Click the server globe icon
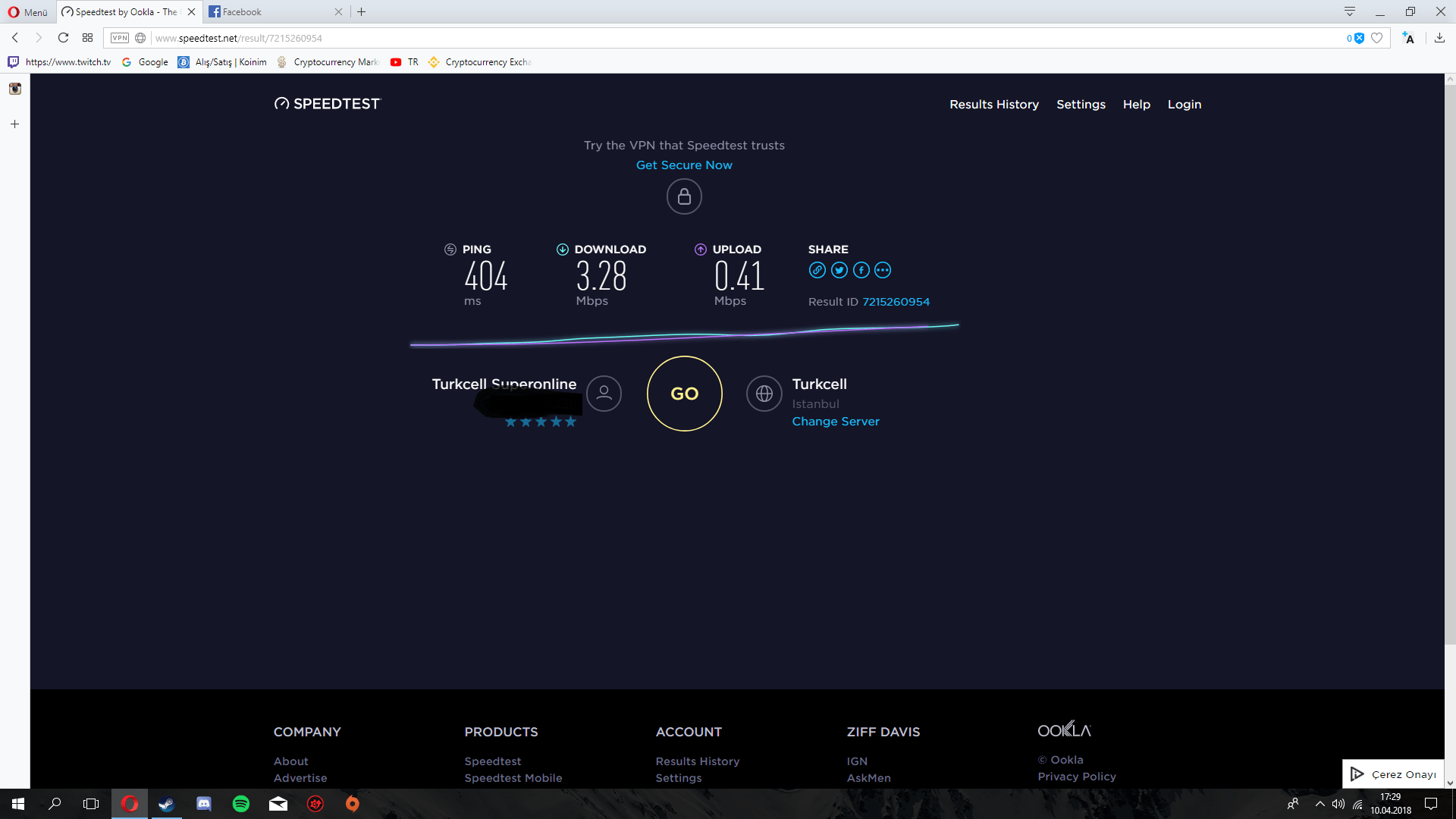This screenshot has width=1456, height=819. pos(764,394)
